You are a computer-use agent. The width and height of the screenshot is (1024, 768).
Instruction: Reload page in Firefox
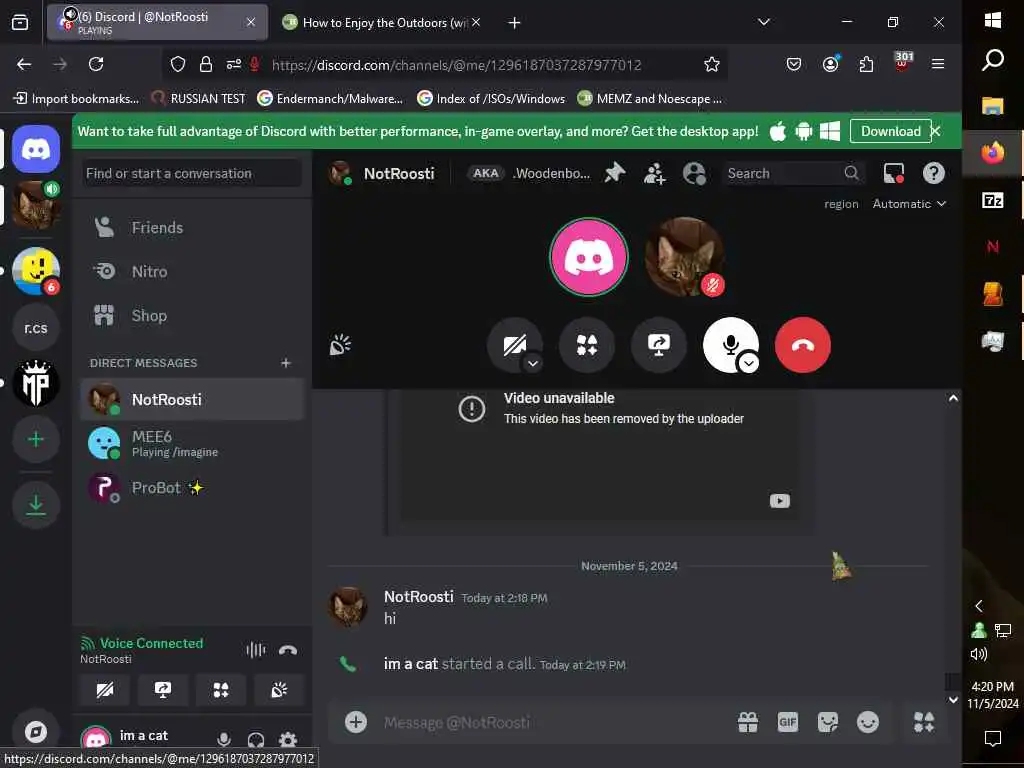tap(96, 64)
